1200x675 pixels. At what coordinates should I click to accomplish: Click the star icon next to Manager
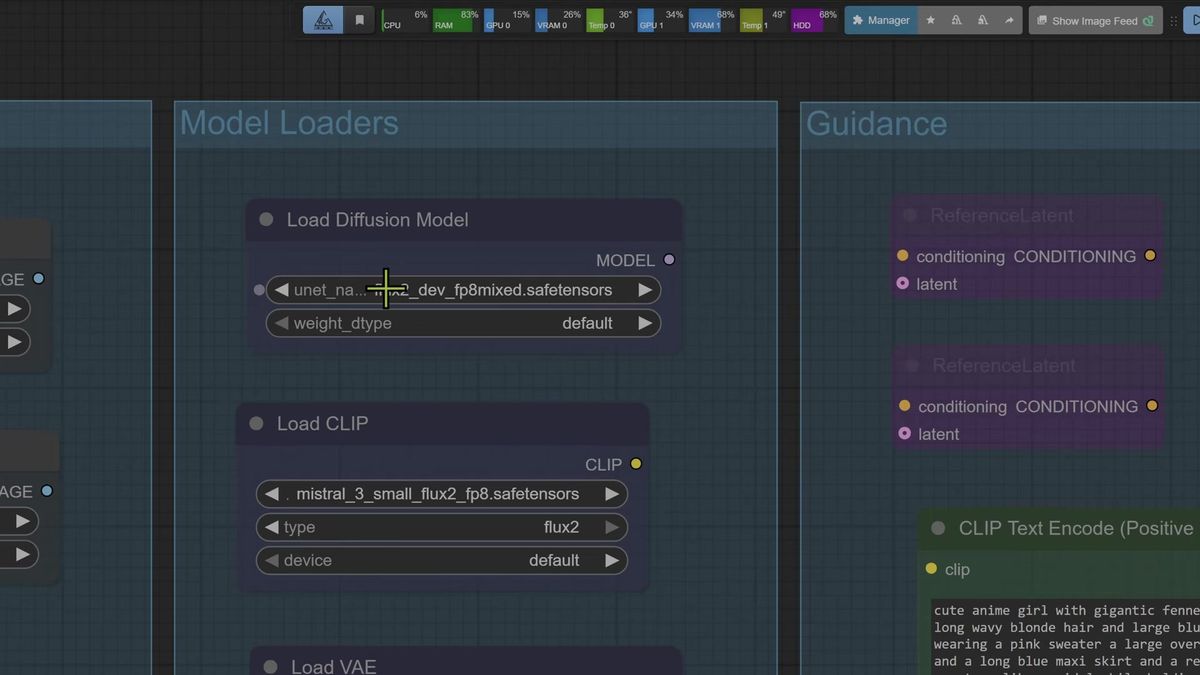coord(930,20)
